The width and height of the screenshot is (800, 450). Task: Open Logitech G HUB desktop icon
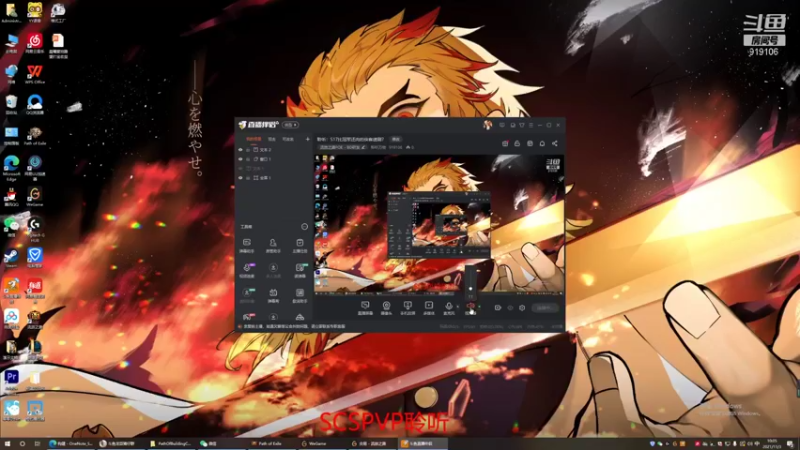pyautogui.click(x=35, y=228)
